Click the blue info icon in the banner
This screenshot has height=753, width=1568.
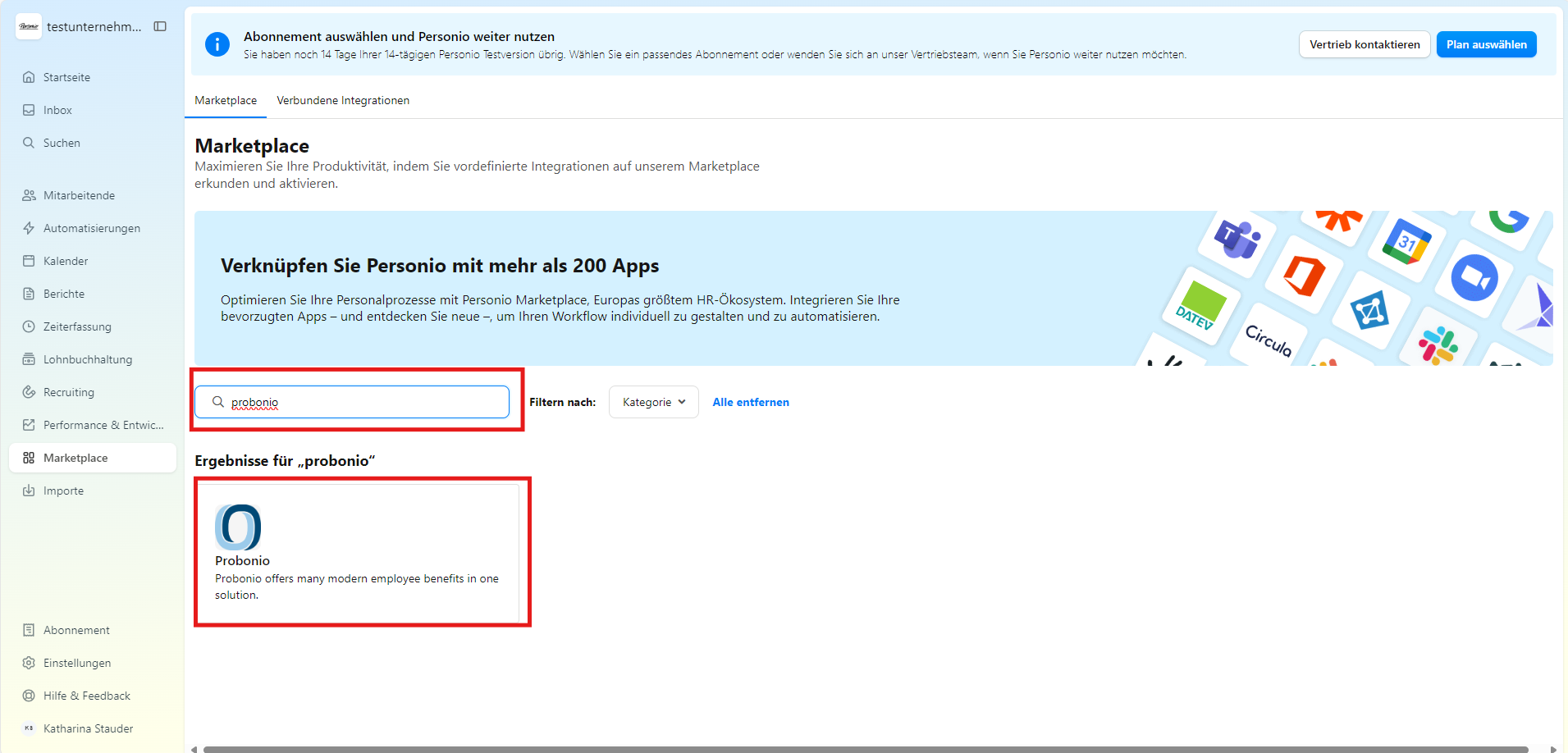217,44
